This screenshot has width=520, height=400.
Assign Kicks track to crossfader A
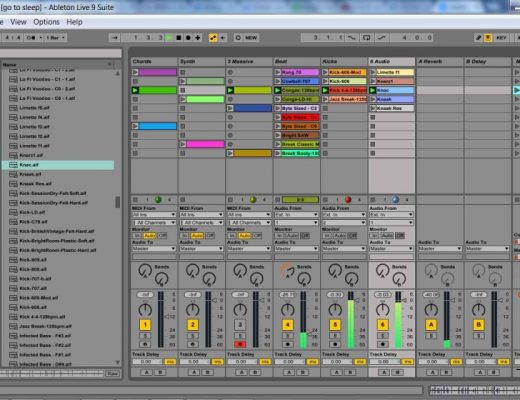[337, 372]
